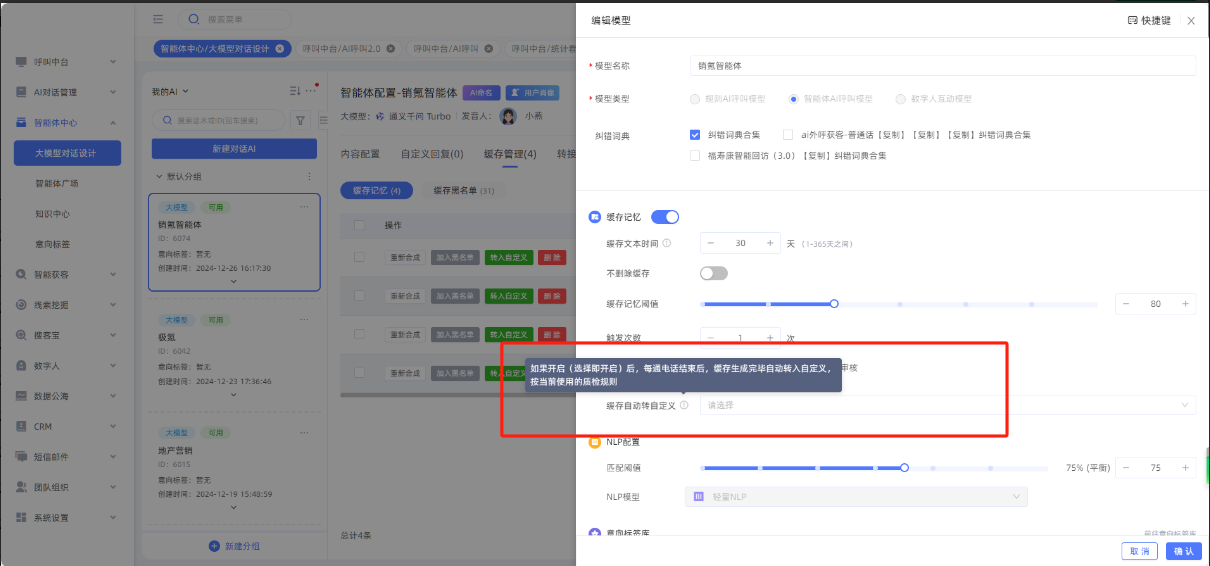Click the info icon beside 缓存自动转自定义
1210x566 pixels.
click(684, 405)
